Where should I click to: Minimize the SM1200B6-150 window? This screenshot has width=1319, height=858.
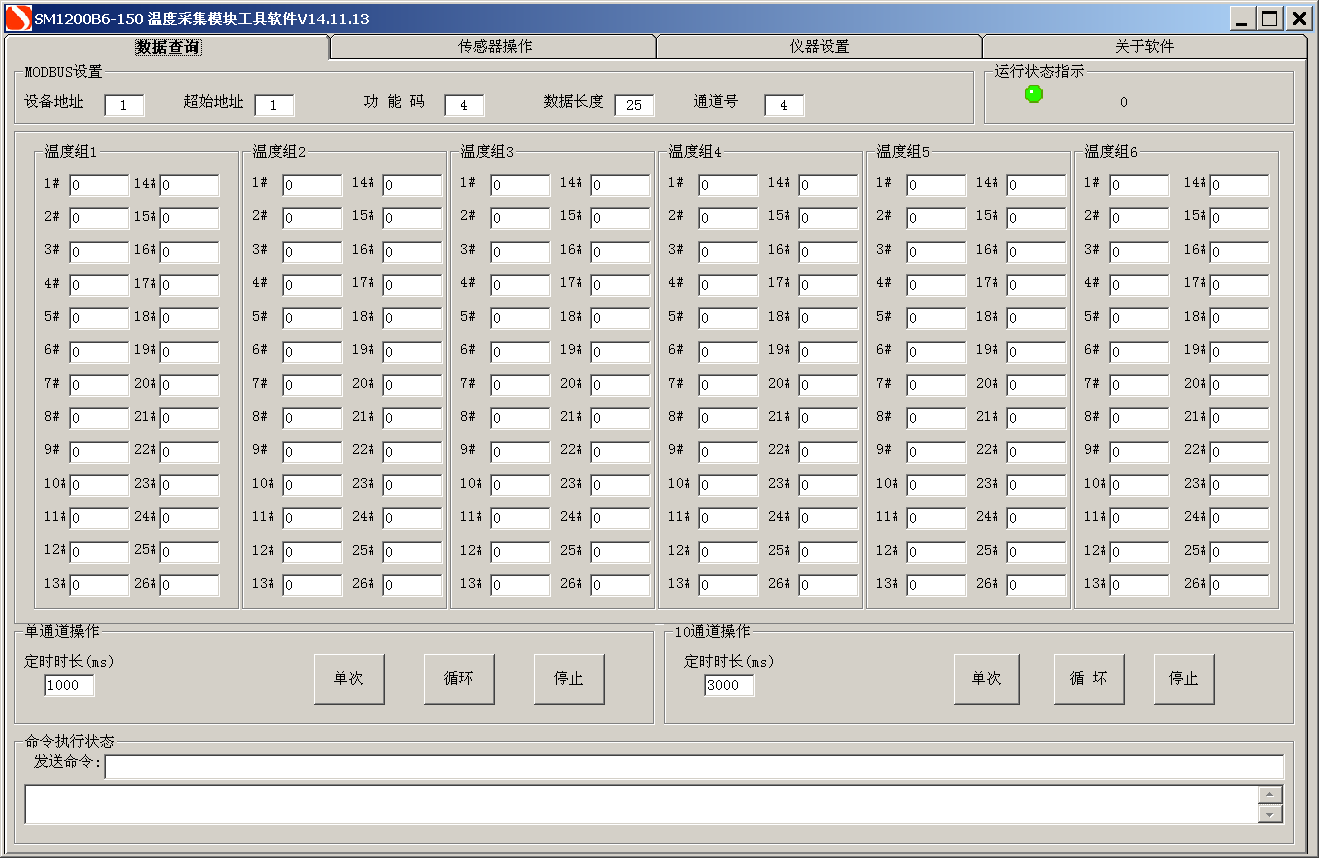(1241, 18)
